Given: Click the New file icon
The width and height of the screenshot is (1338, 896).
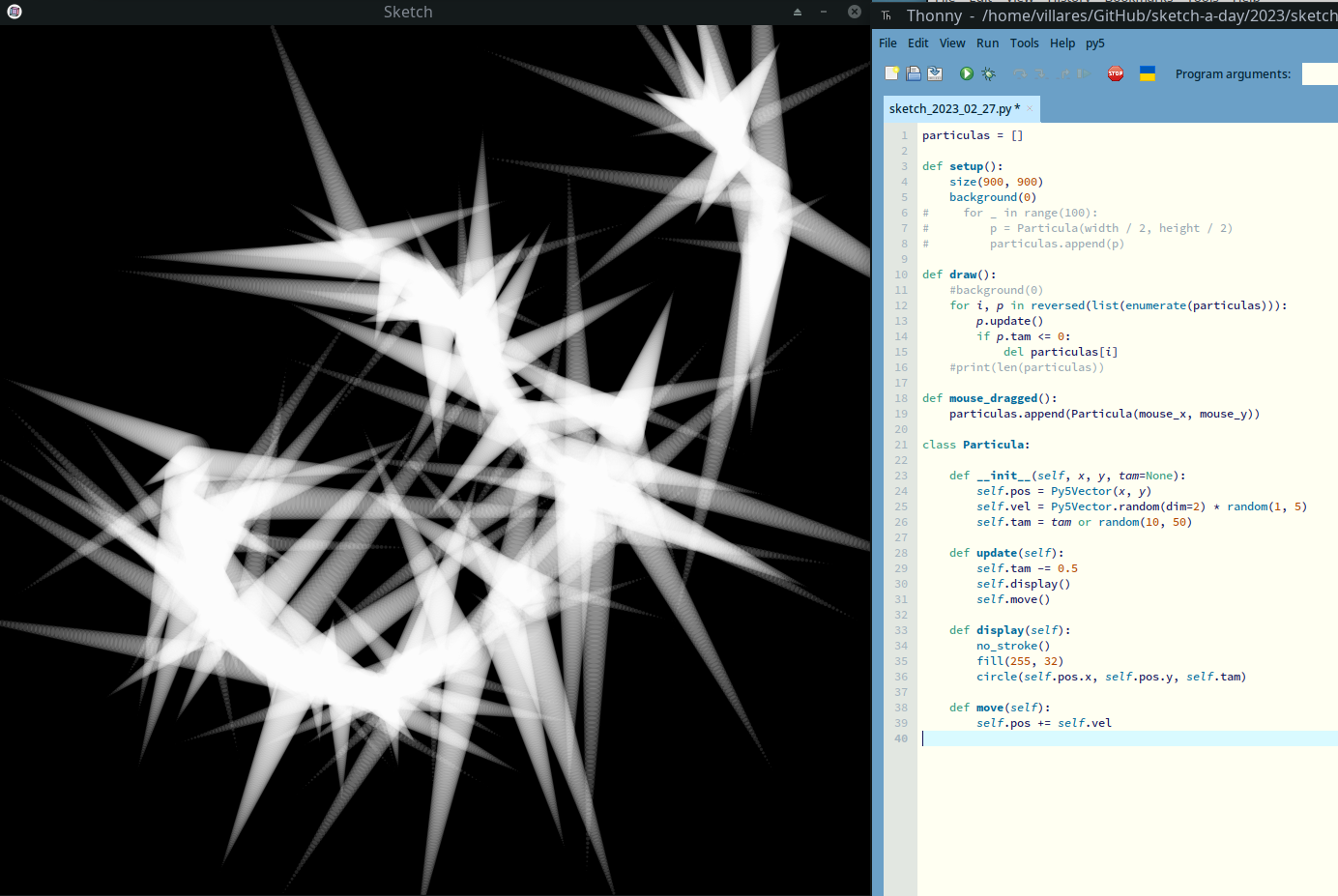Looking at the screenshot, I should click(891, 73).
